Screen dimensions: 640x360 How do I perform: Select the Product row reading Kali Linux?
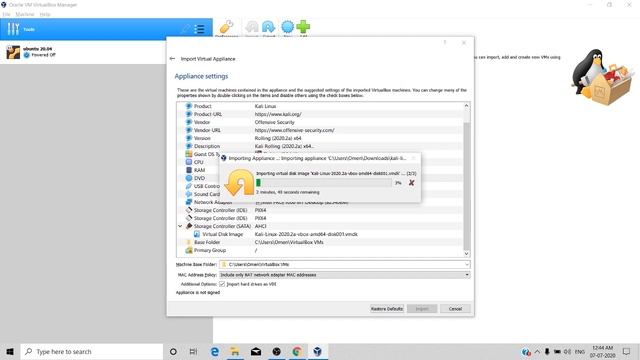coord(320,106)
